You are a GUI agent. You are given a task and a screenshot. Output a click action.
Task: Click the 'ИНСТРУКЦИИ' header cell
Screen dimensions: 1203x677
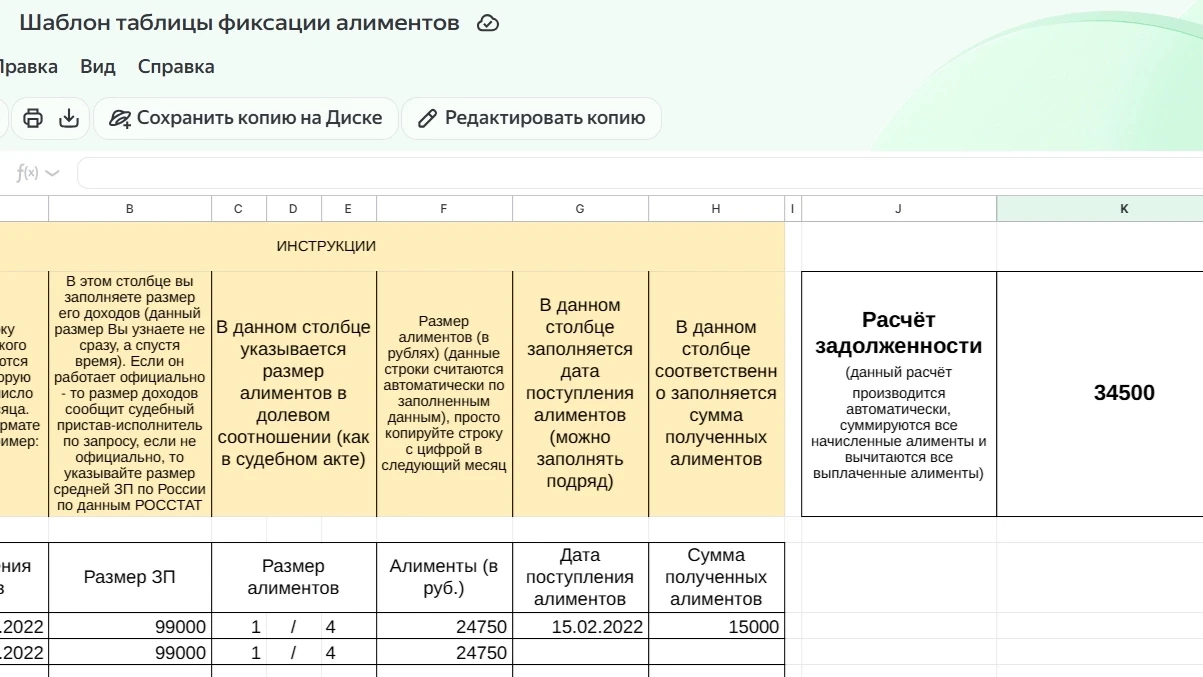coord(392,246)
